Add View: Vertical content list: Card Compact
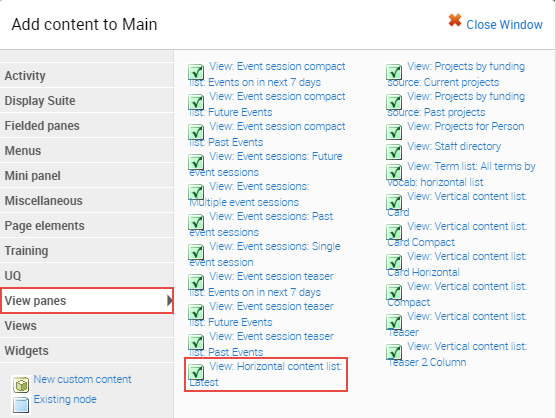 457,234
